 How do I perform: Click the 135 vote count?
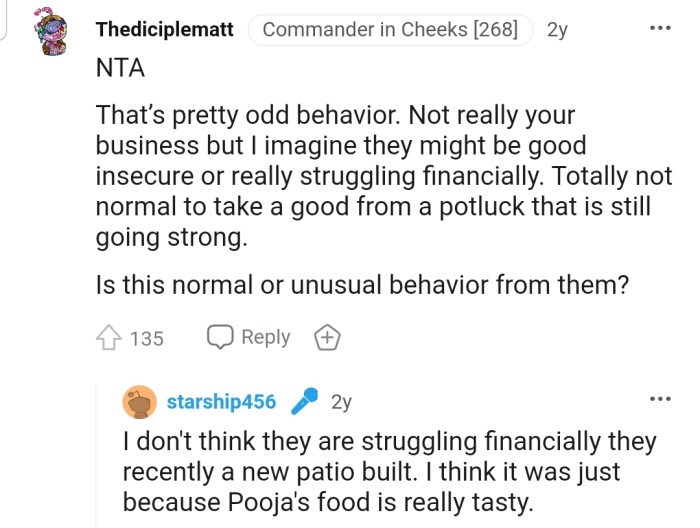click(x=146, y=338)
